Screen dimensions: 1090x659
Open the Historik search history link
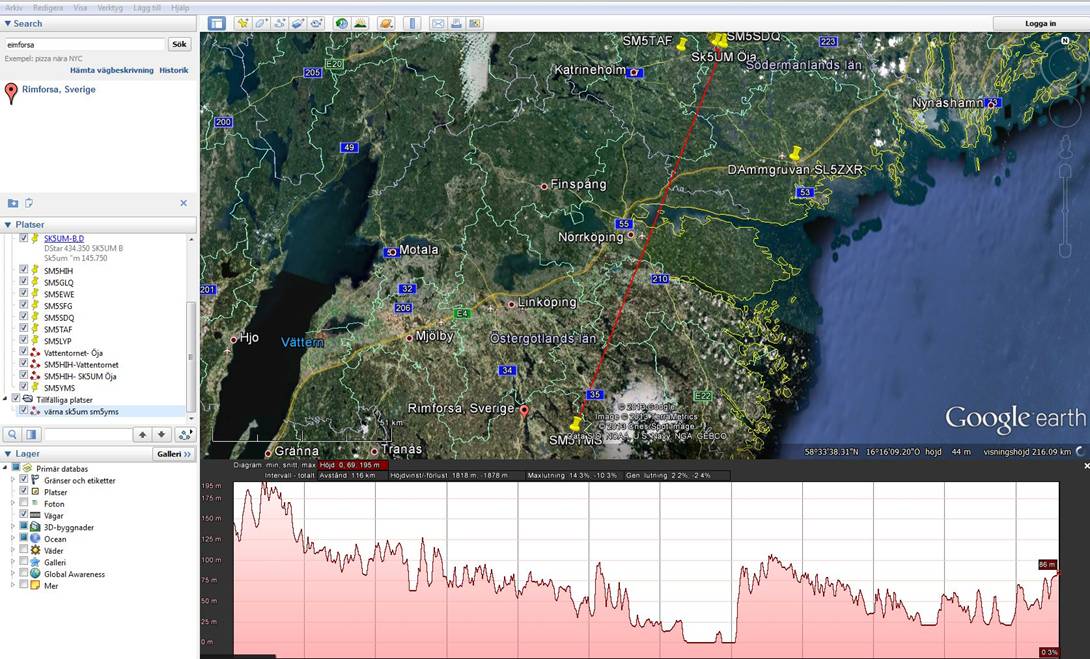coord(174,70)
